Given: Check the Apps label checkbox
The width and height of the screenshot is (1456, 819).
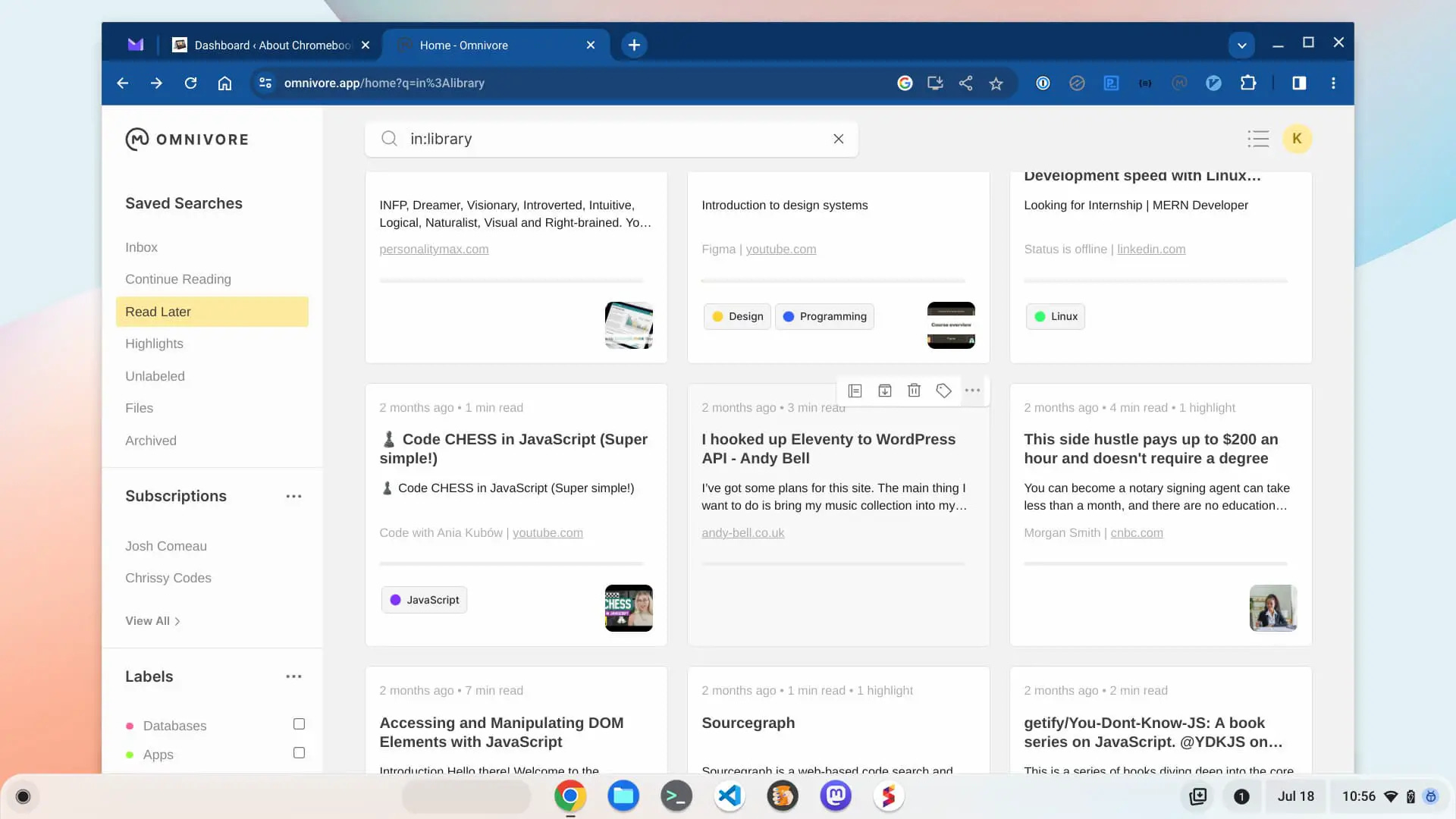Looking at the screenshot, I should pyautogui.click(x=299, y=753).
